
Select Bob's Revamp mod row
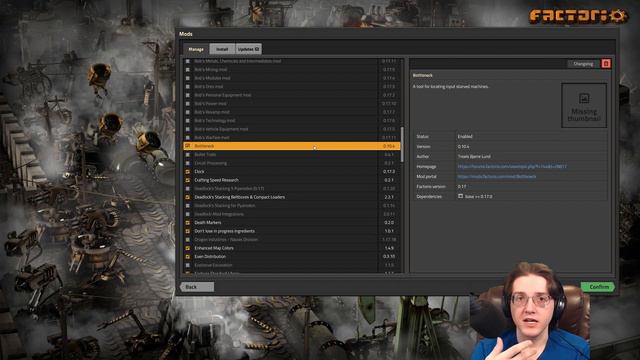291,112
